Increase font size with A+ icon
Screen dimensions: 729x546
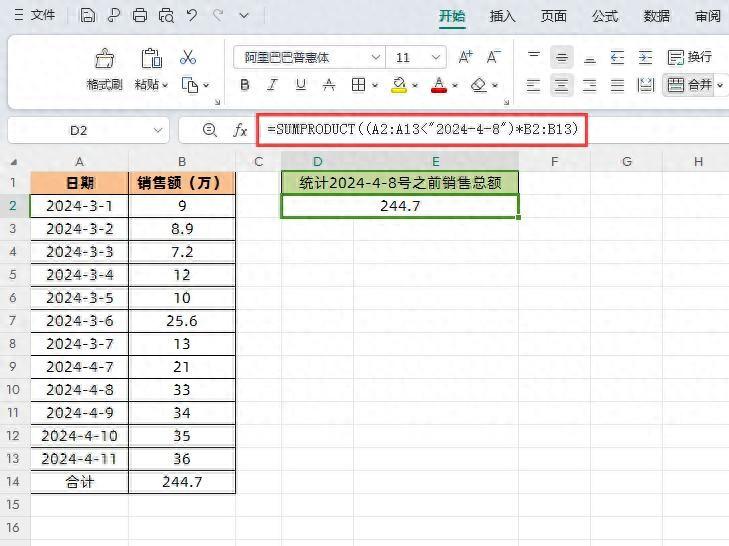pos(465,57)
